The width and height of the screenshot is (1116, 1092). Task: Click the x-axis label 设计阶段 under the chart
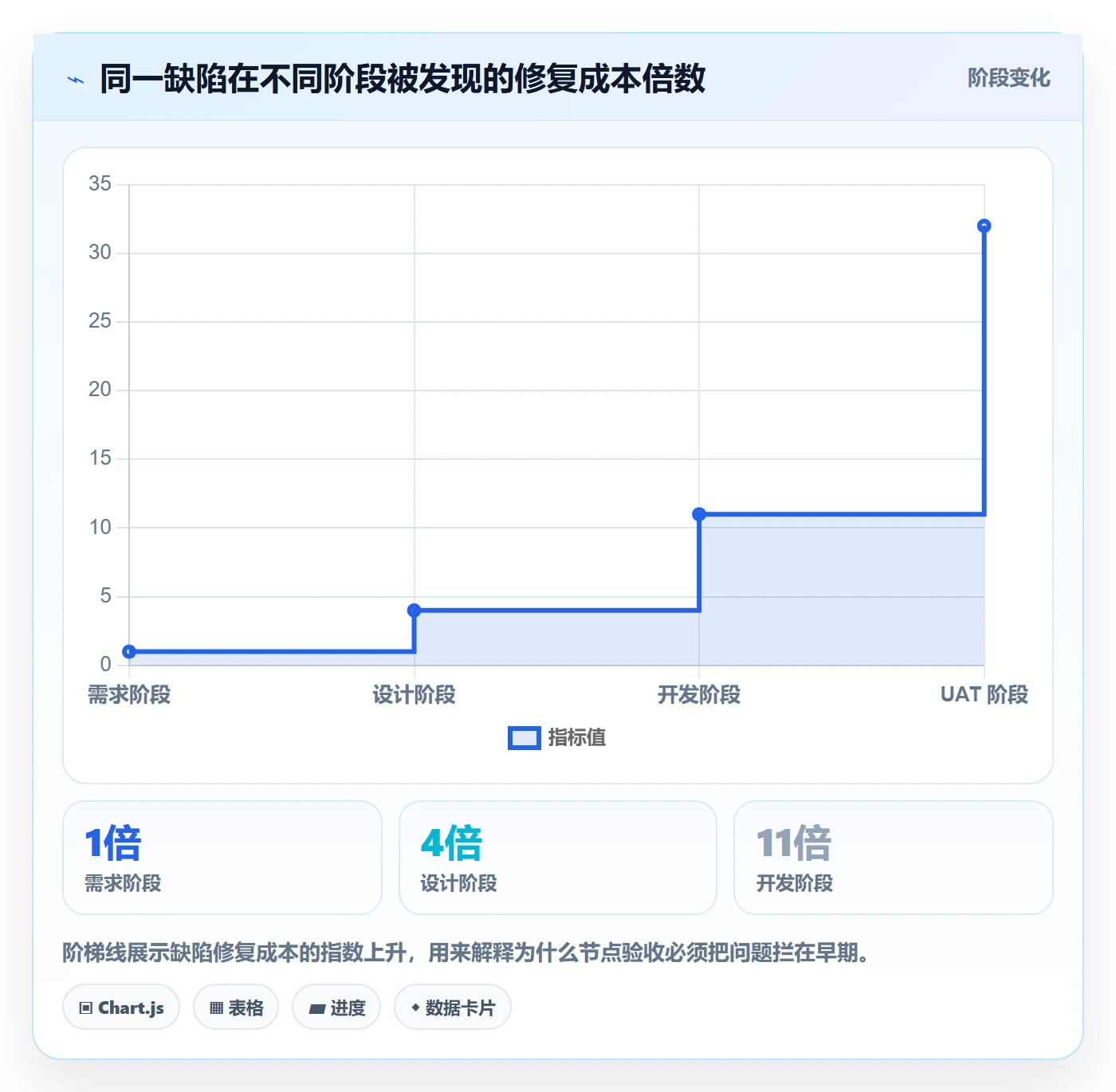point(414,695)
